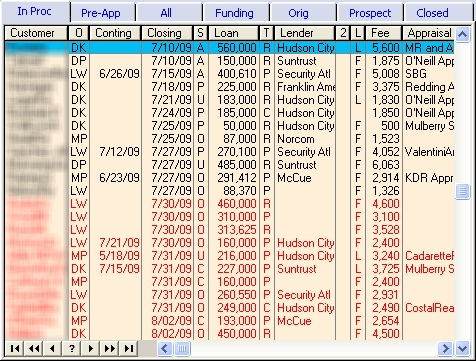Switch to the Pre-App tab

(x=101, y=13)
